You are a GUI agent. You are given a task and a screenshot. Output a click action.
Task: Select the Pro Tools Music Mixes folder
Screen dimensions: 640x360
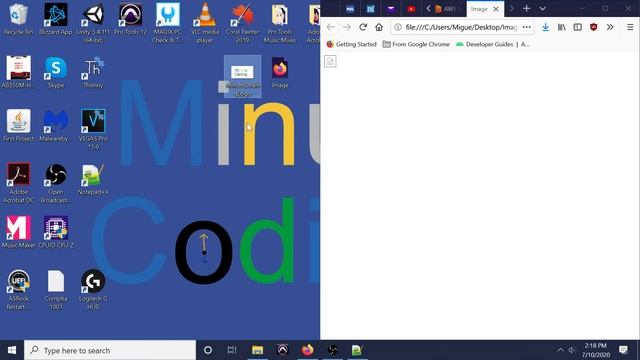click(x=280, y=23)
